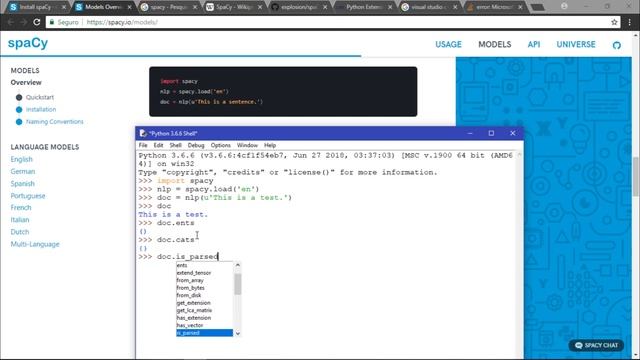Viewport: 640px width, 360px height.
Task: Open the Debug menu in IDLE
Action: point(196,145)
